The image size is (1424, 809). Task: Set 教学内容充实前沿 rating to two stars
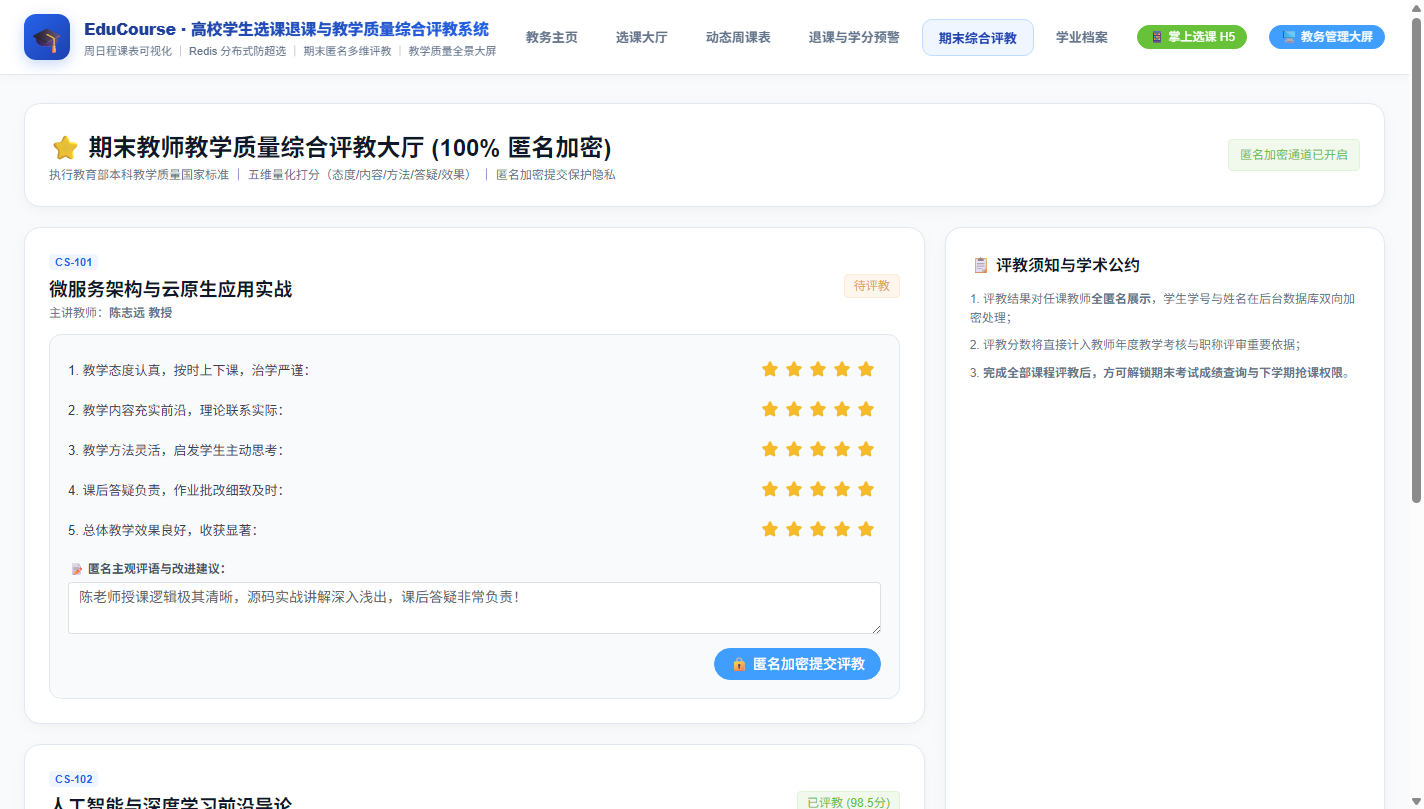(794, 409)
